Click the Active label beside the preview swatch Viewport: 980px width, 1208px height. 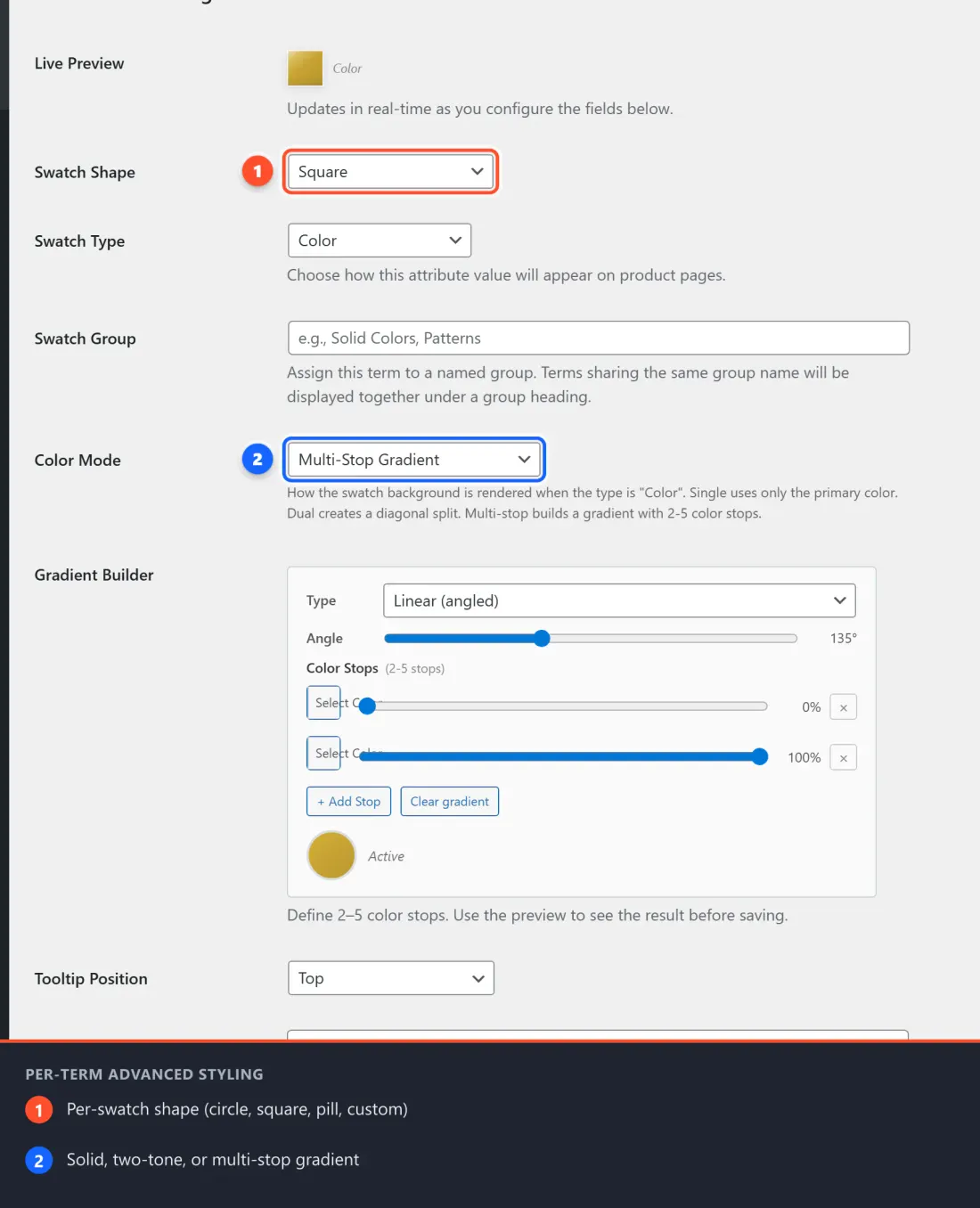[x=386, y=856]
